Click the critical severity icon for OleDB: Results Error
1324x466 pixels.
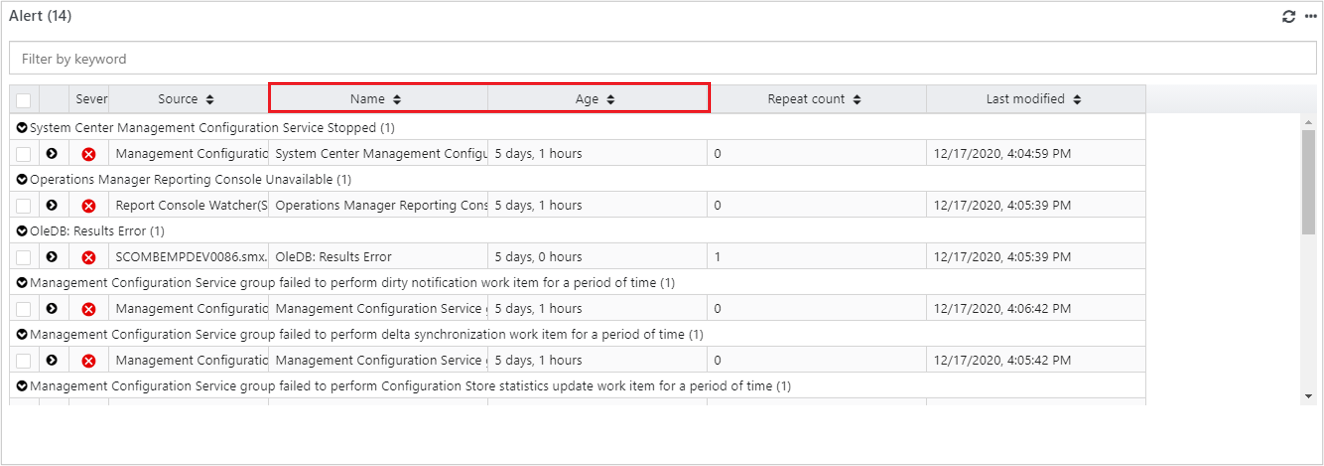tap(89, 257)
